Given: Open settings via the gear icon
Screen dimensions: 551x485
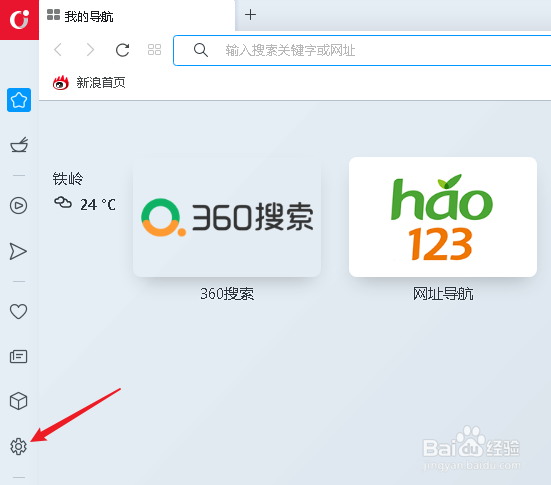Looking at the screenshot, I should point(18,446).
